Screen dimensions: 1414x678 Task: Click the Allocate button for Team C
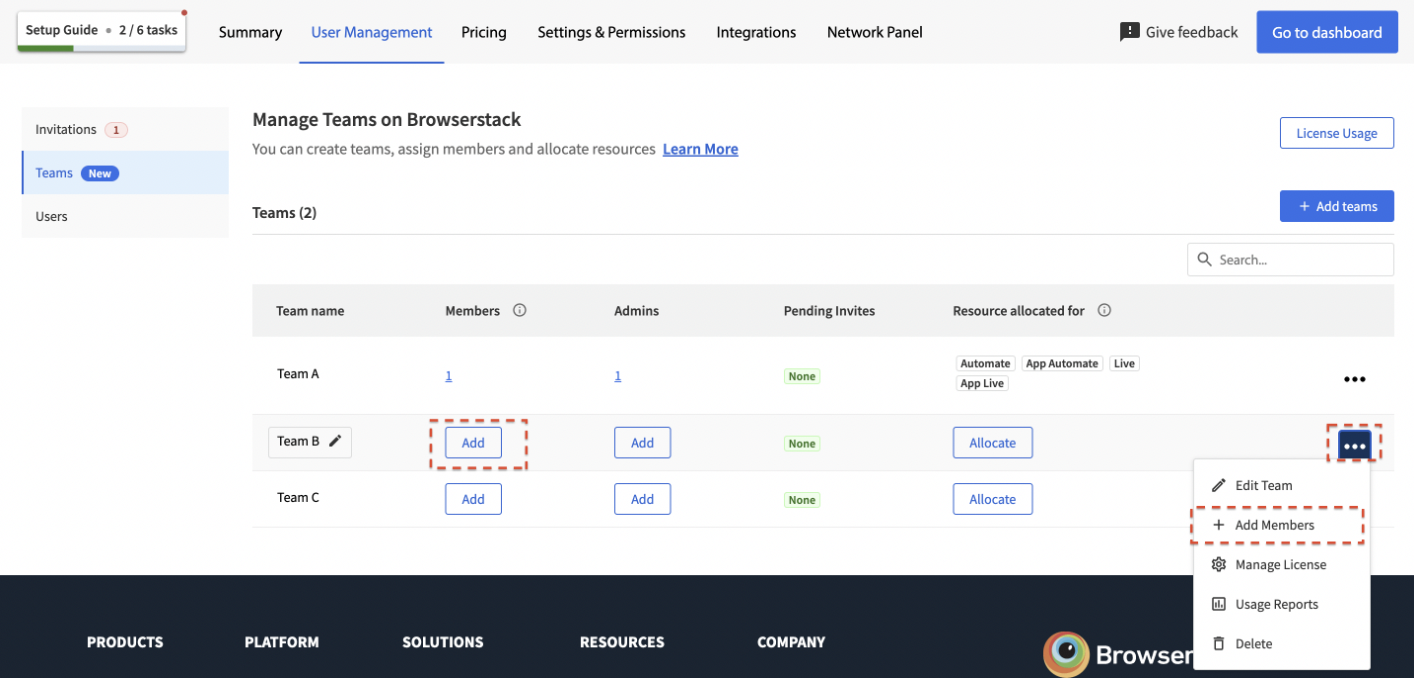[x=992, y=499]
